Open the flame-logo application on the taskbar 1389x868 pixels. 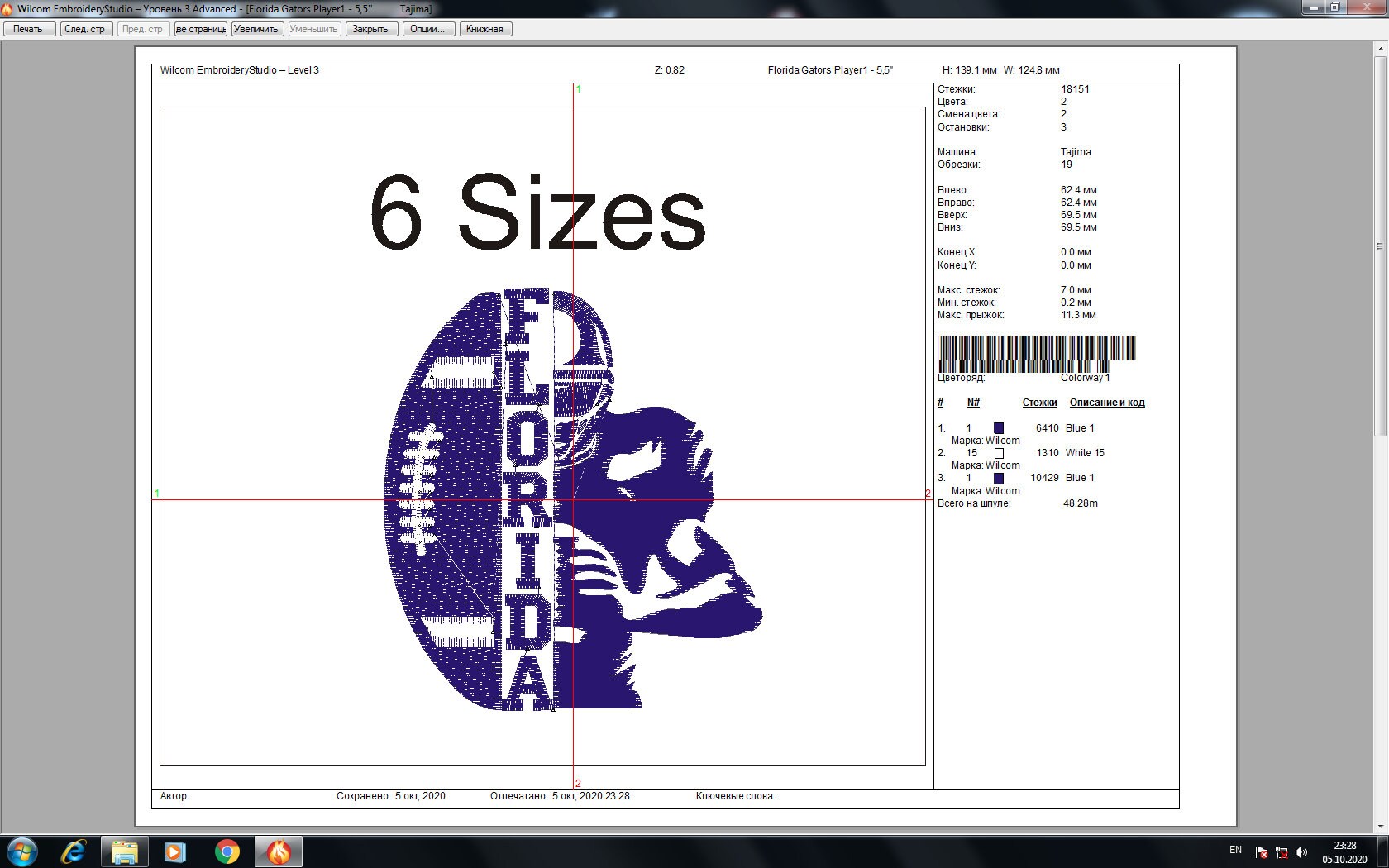(x=278, y=851)
